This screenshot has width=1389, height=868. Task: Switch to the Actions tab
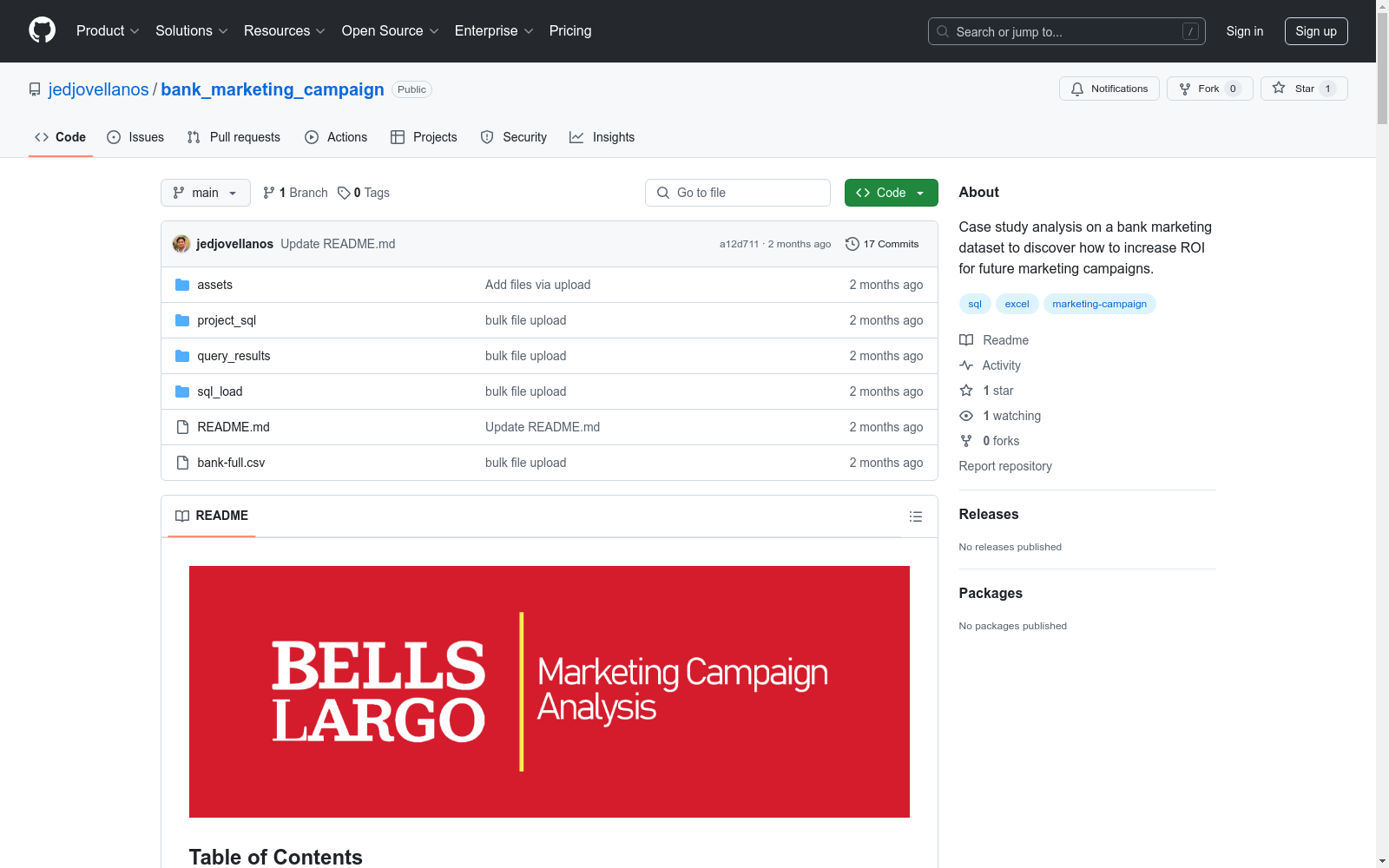pos(336,137)
